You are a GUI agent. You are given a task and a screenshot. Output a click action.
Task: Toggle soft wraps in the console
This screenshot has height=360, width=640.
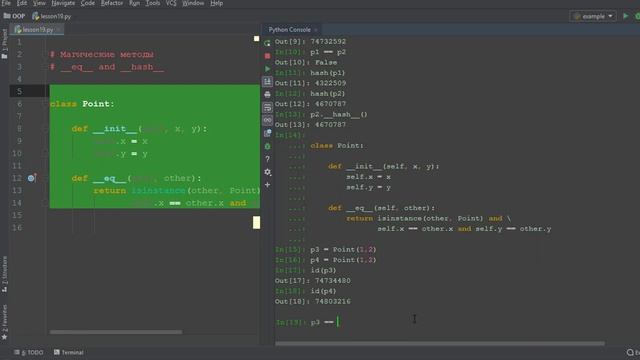tap(267, 107)
